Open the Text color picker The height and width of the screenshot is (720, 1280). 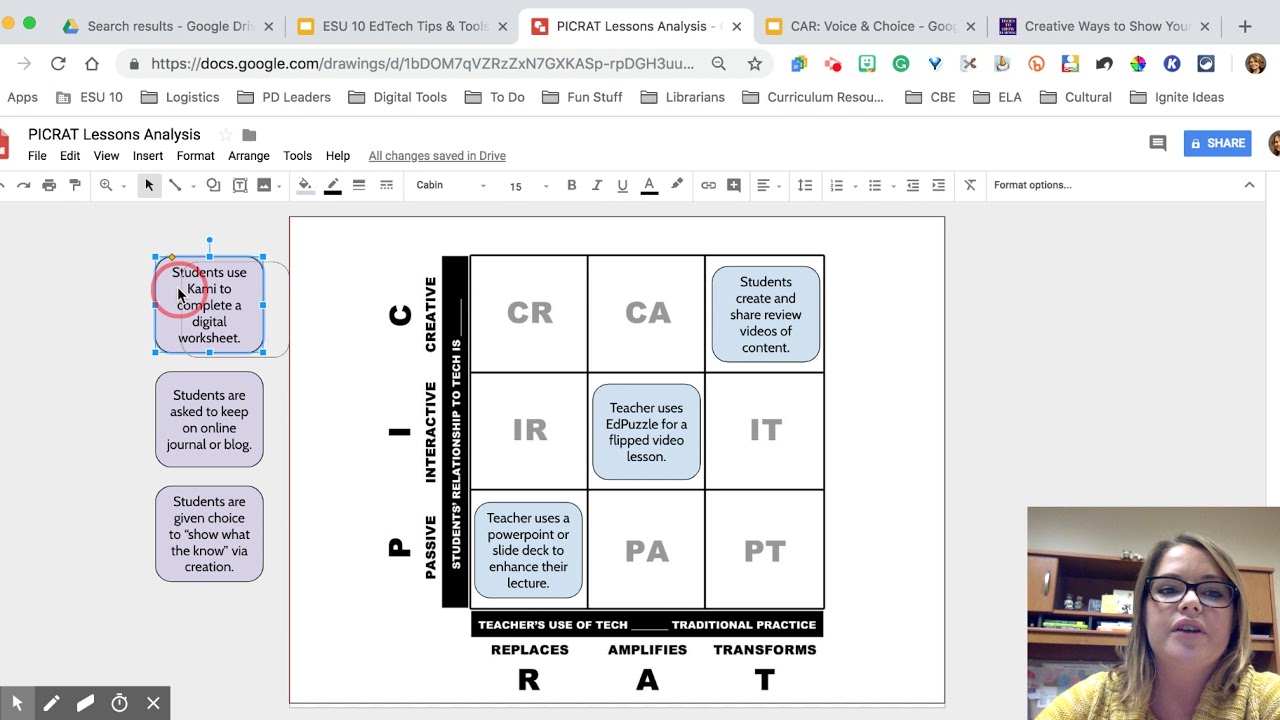pyautogui.click(x=649, y=185)
